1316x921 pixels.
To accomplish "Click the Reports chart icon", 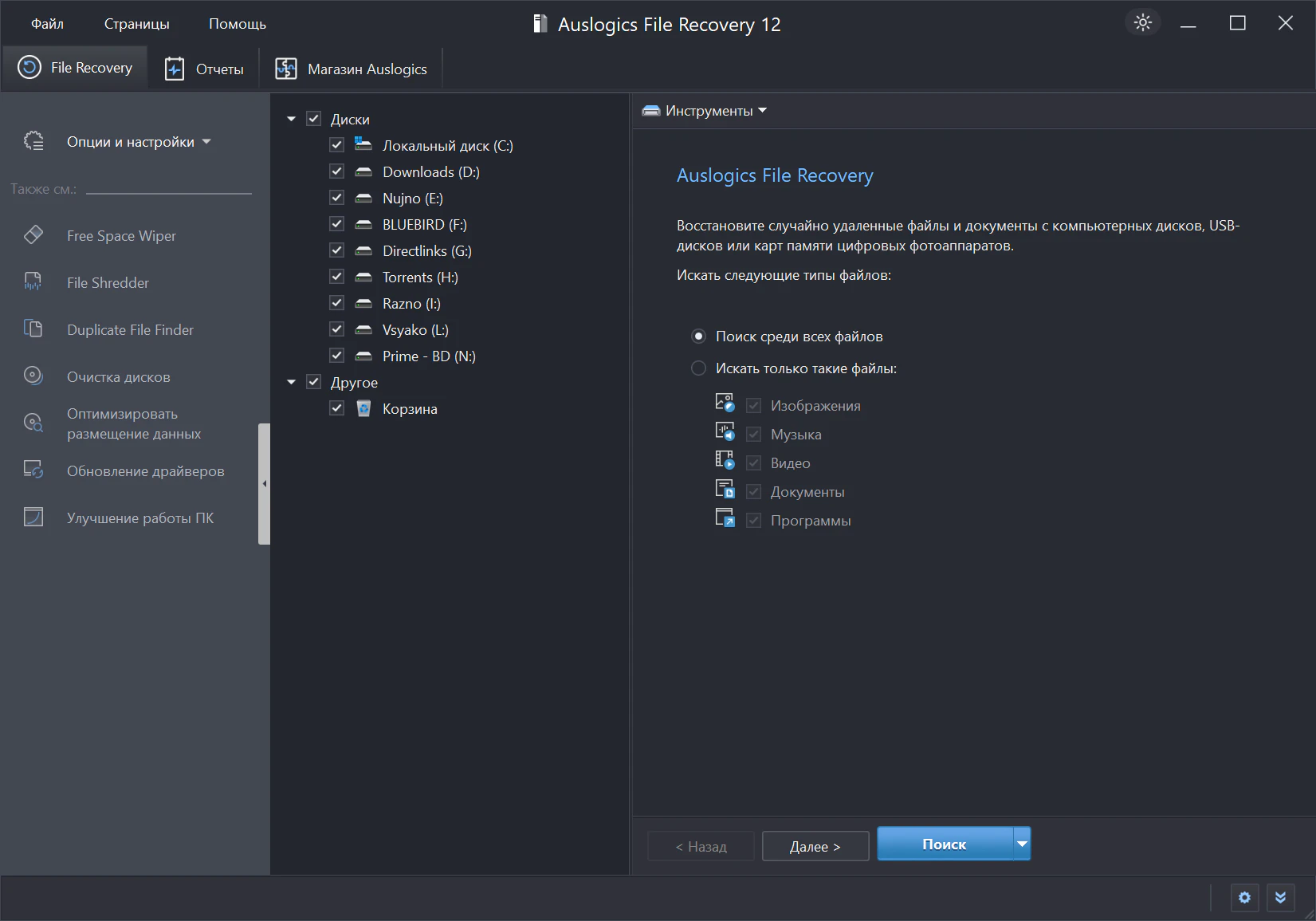I will point(175,69).
